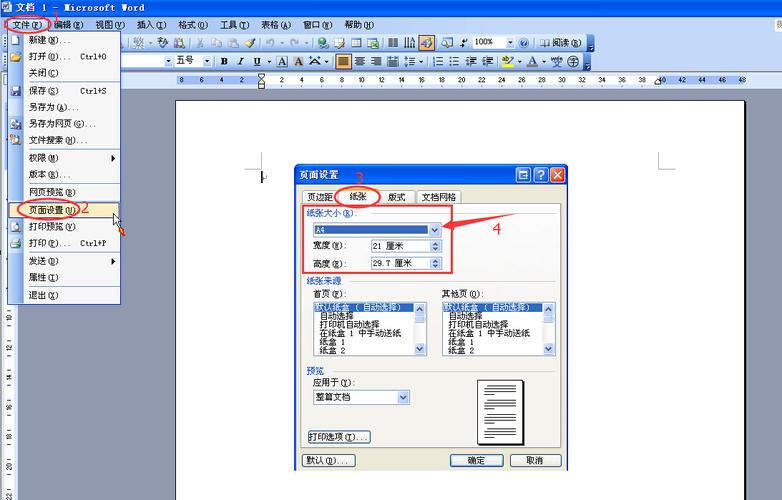Apply italic formatting

(x=241, y=61)
